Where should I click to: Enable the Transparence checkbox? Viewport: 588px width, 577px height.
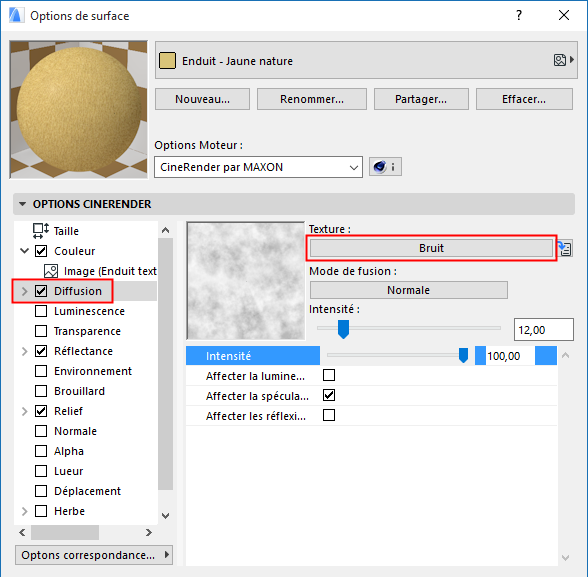(x=41, y=331)
